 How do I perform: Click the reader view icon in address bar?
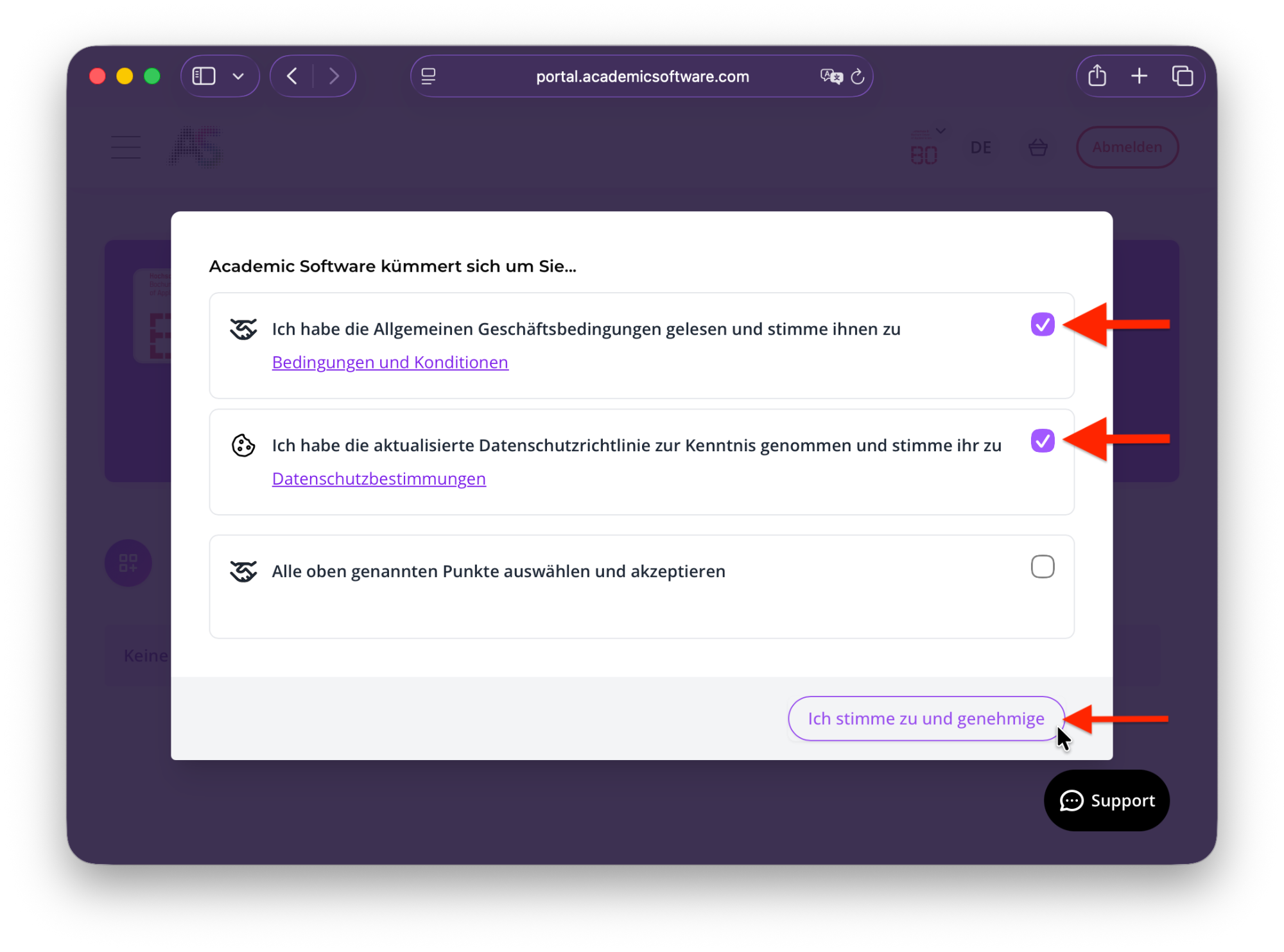click(x=428, y=76)
